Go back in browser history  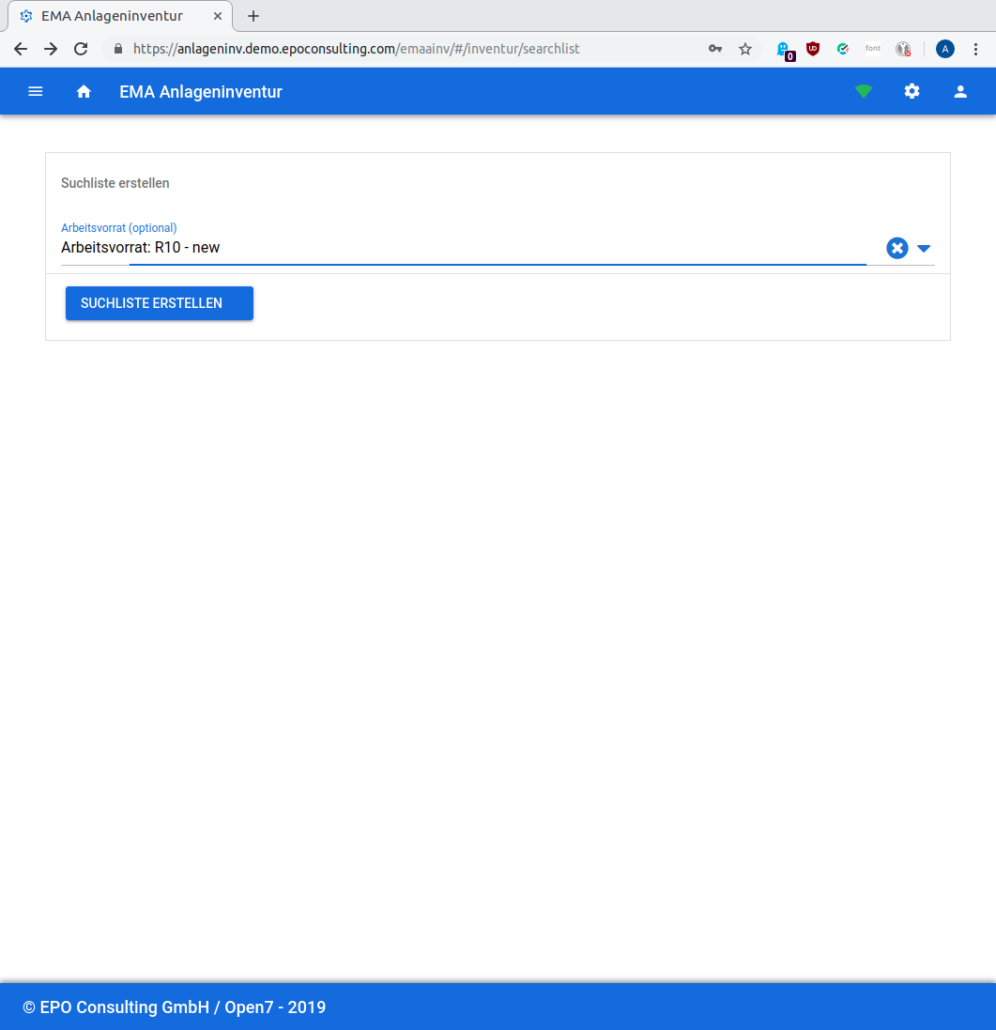click(20, 49)
